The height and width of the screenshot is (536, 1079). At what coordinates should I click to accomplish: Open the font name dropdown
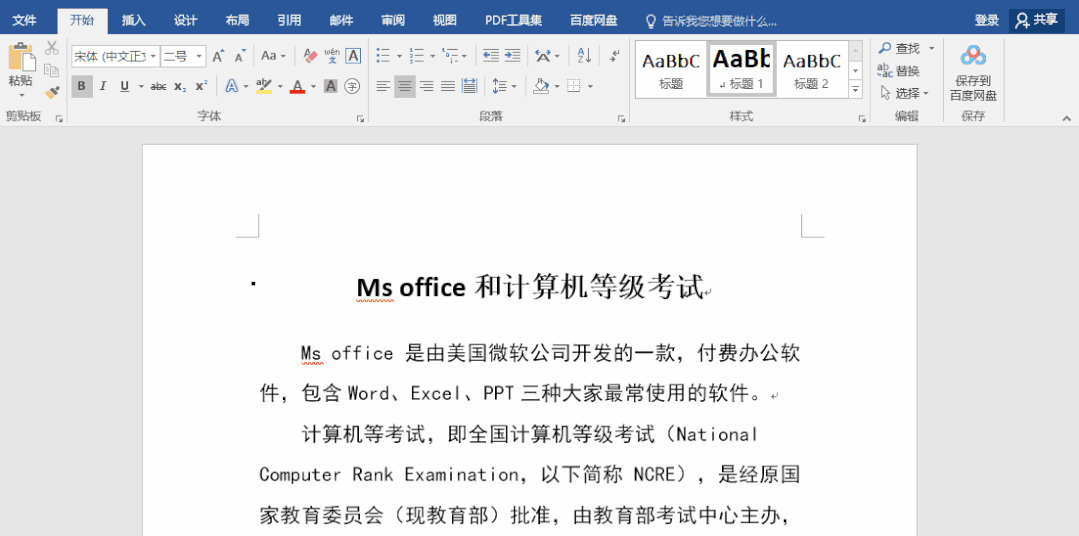(x=153, y=56)
